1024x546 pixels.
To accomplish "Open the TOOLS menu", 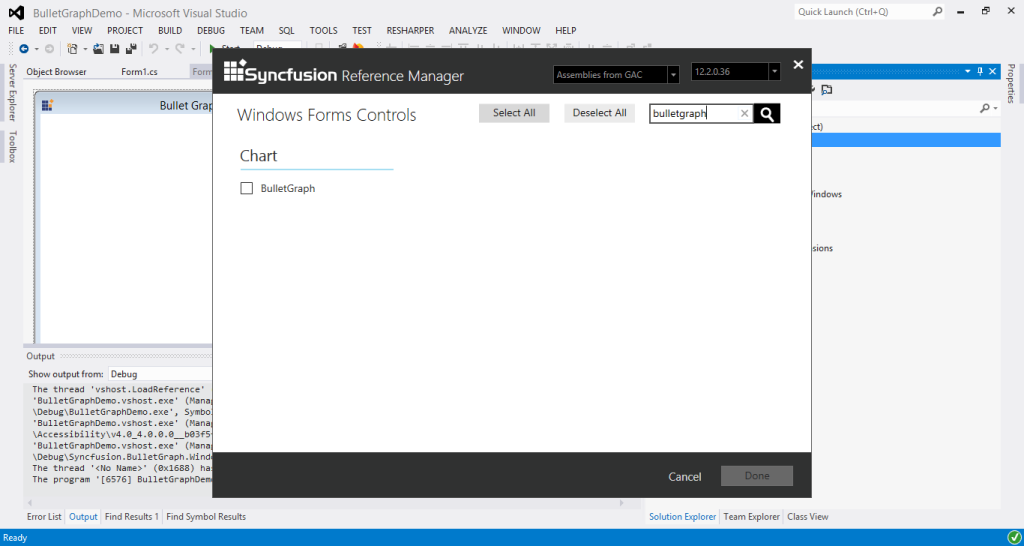I will (323, 31).
